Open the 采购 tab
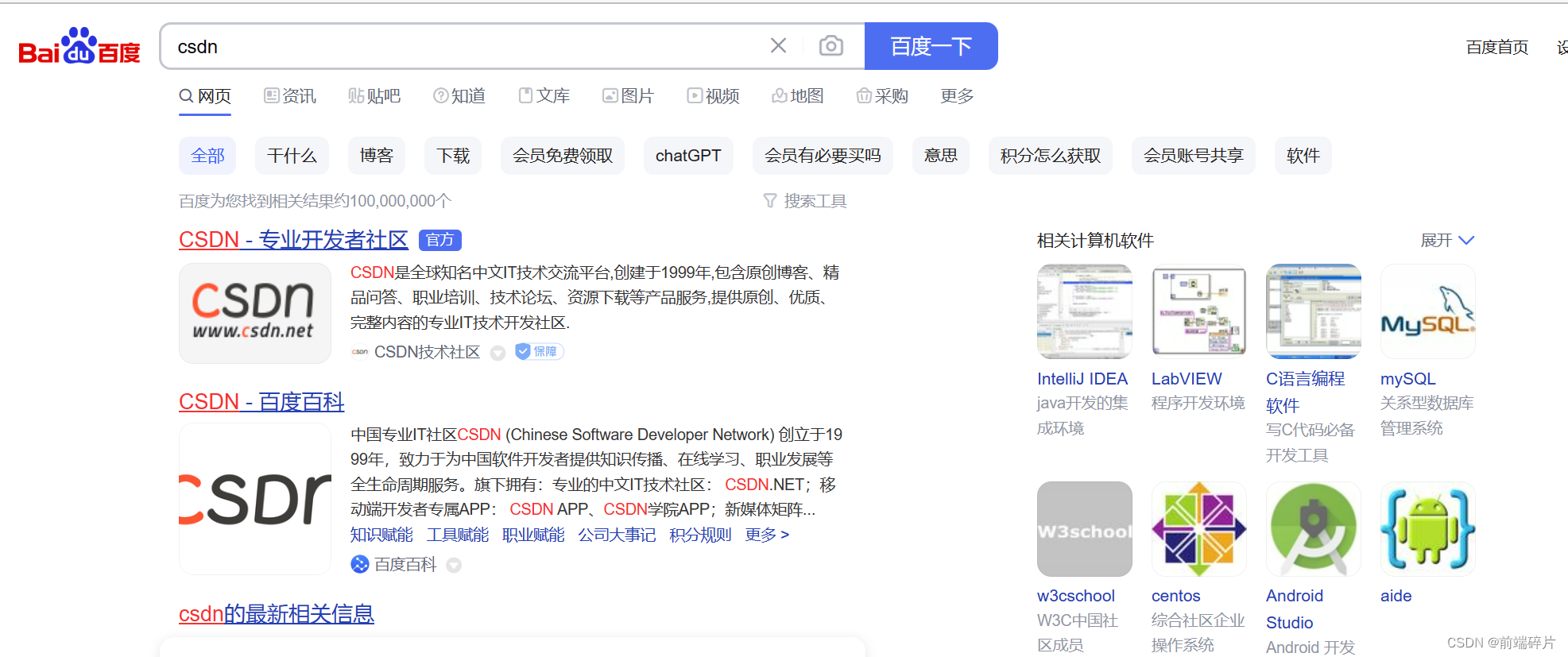This screenshot has height=657, width=1568. 882,96
